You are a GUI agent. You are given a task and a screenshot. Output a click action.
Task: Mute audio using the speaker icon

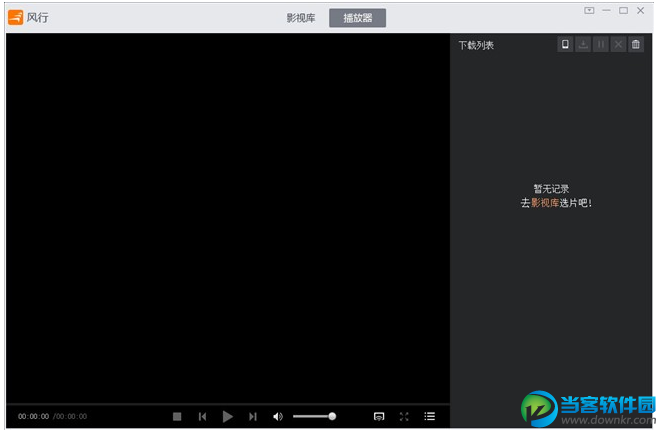(x=278, y=416)
